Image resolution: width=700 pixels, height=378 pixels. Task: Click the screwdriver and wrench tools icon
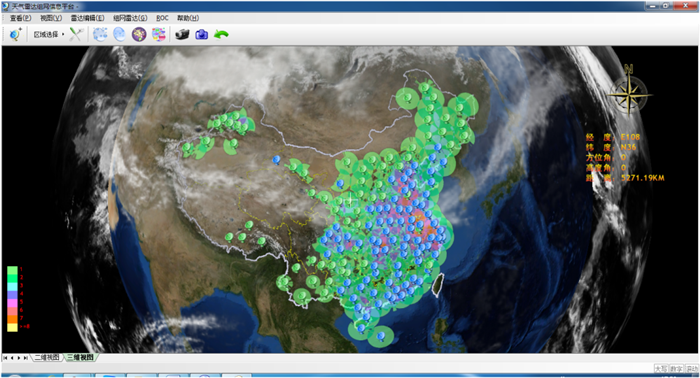76,34
